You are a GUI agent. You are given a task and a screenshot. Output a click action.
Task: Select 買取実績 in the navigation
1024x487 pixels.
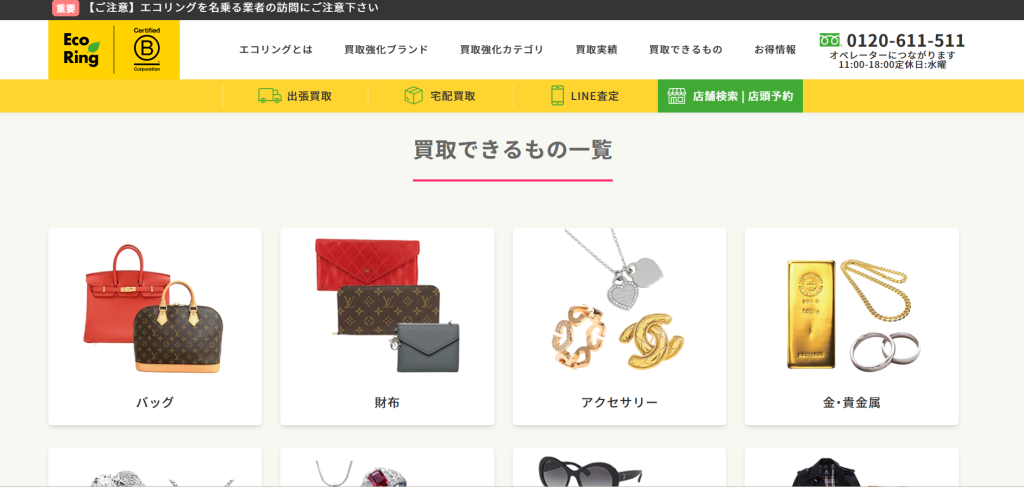[596, 50]
